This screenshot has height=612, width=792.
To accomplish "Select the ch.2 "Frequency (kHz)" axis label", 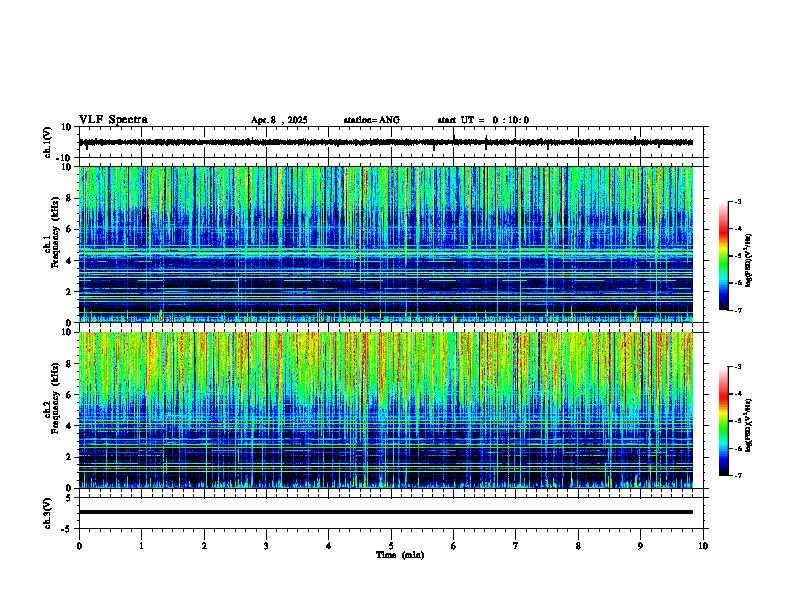I will (x=55, y=398).
